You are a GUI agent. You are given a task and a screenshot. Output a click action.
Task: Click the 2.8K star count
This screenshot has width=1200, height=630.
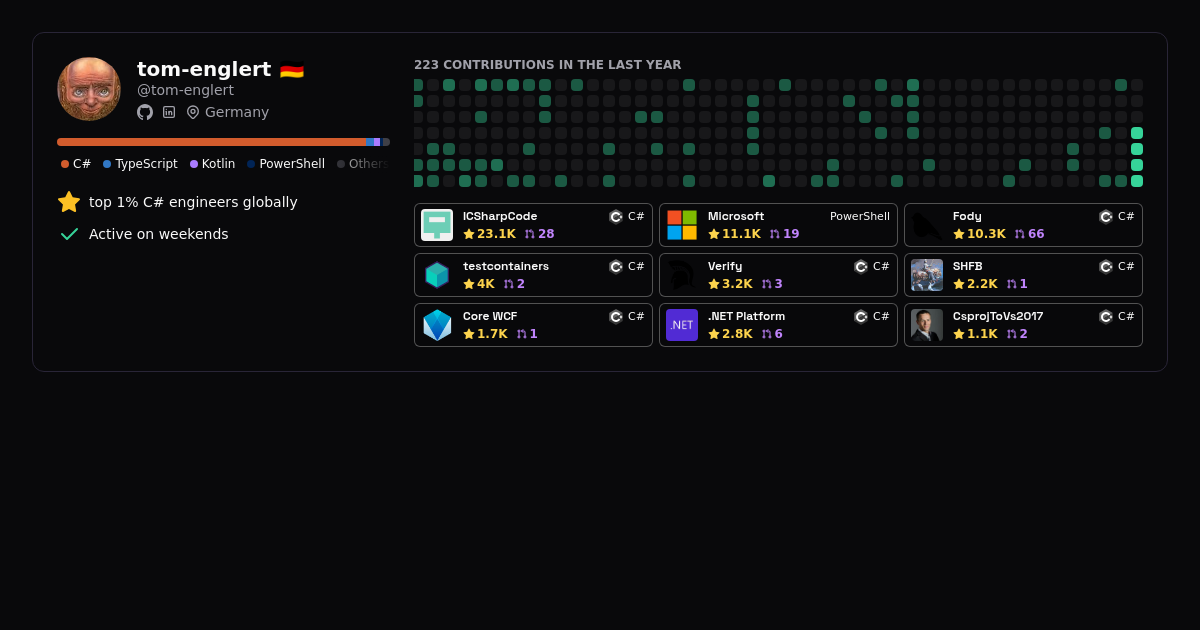click(x=737, y=334)
